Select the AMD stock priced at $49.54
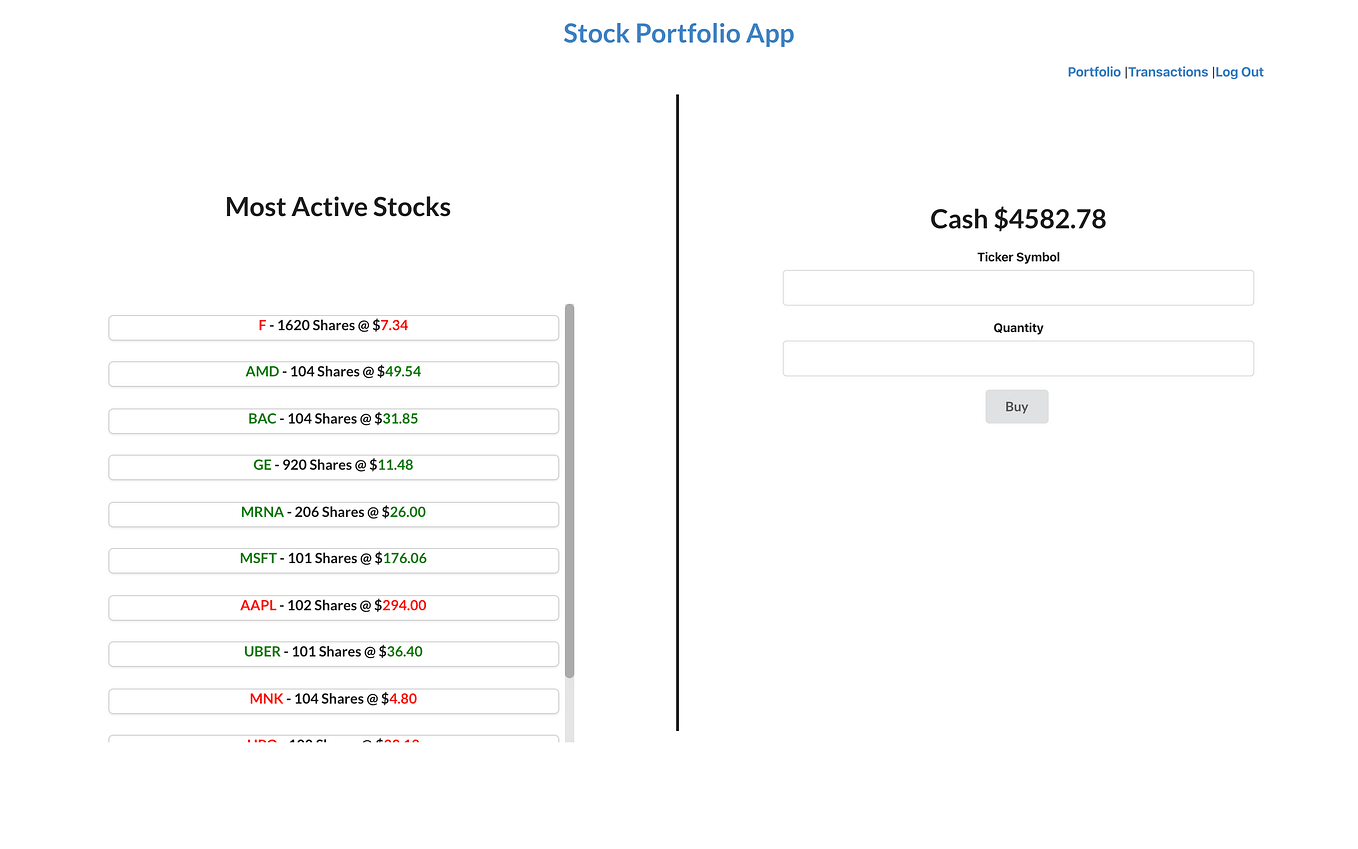The width and height of the screenshot is (1358, 849). (x=333, y=372)
